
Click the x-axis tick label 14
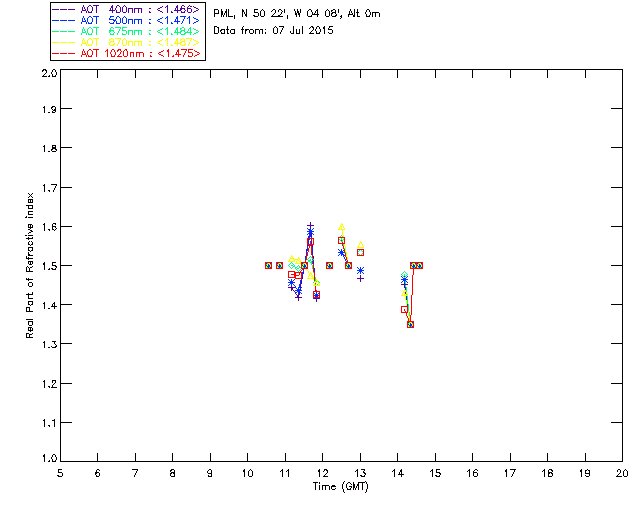(x=398, y=474)
